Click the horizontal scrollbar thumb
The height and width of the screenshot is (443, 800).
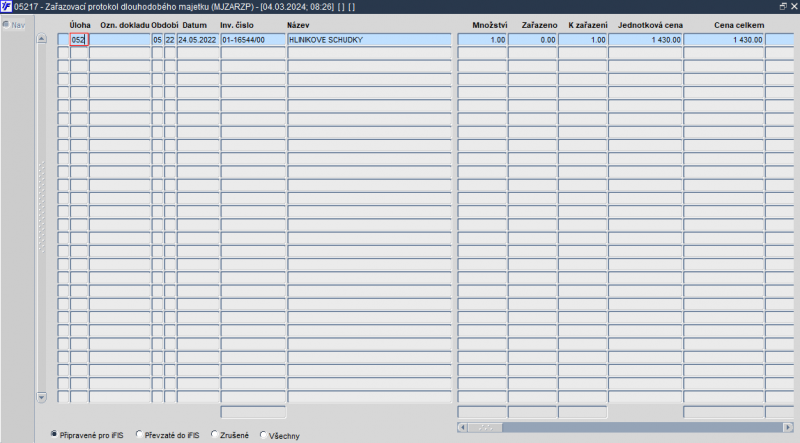485,427
